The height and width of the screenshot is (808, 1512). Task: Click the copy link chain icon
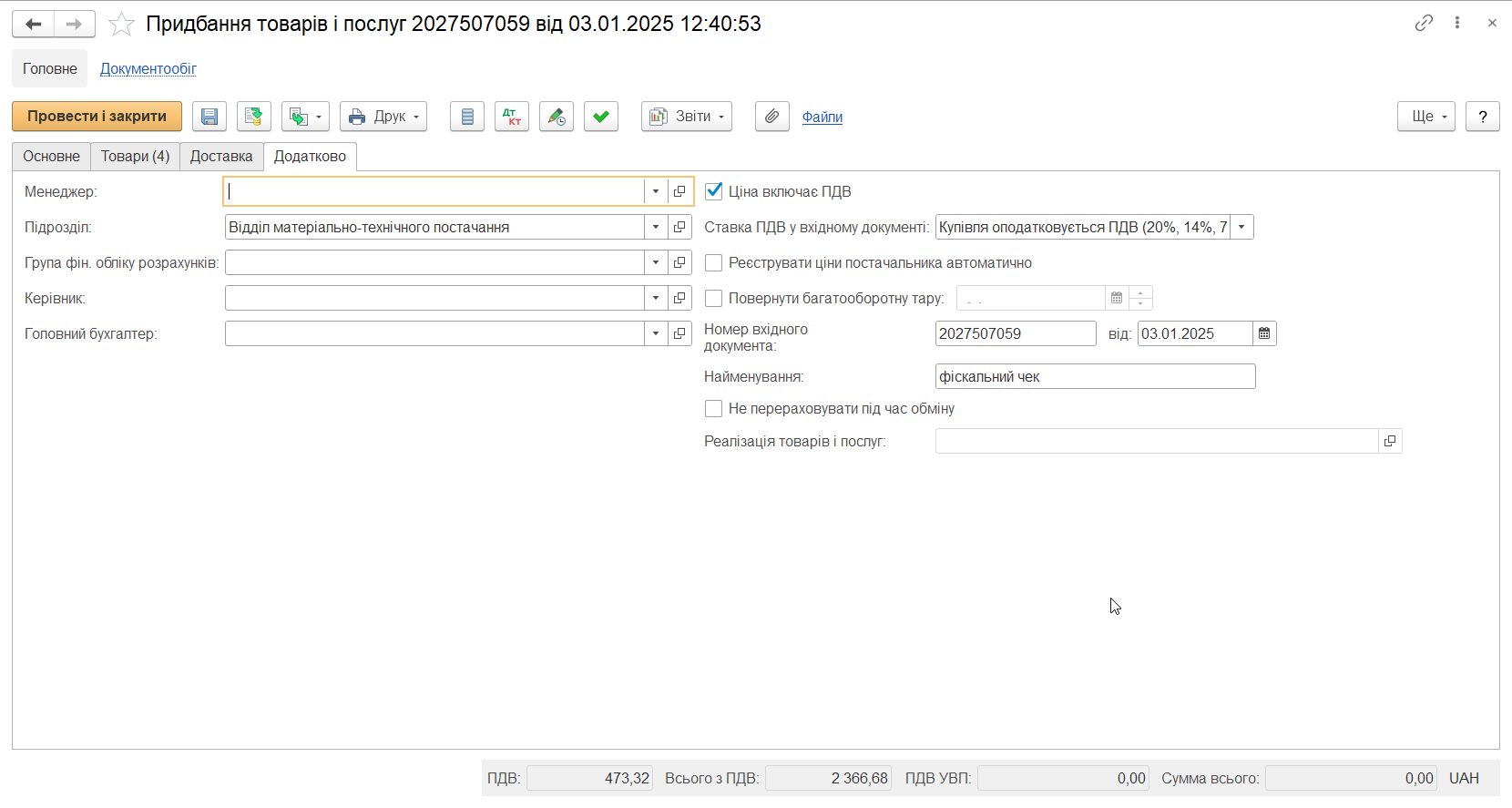(1424, 24)
